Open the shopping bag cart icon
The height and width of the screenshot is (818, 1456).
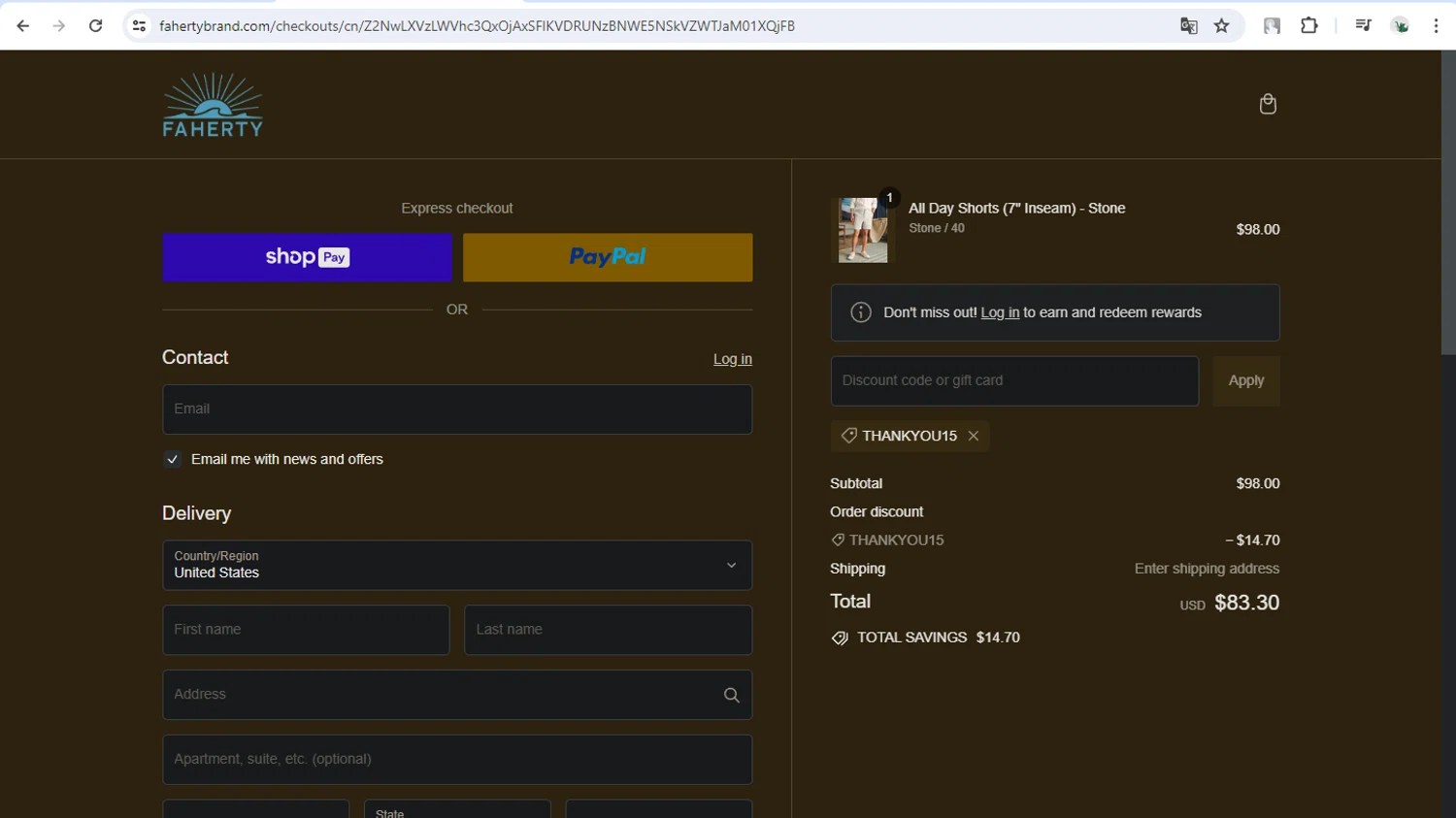tap(1268, 104)
